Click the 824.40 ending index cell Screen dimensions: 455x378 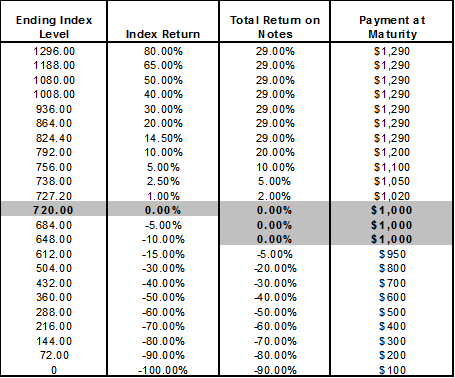point(54,138)
